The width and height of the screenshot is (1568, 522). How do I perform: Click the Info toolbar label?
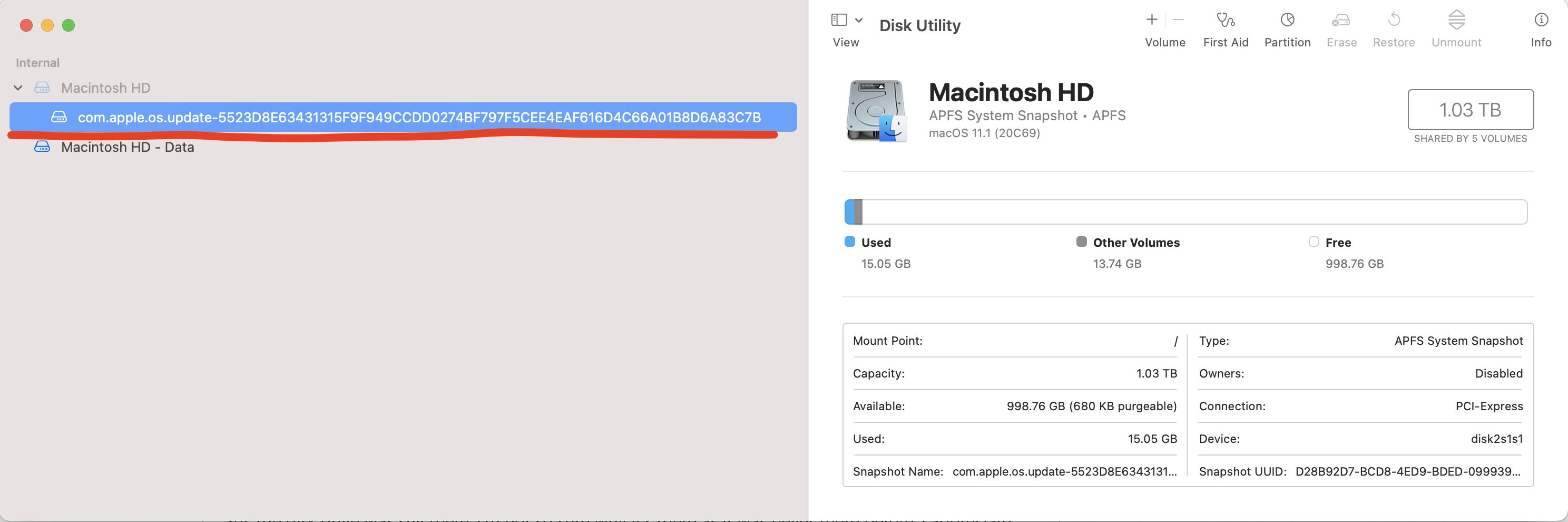(x=1541, y=43)
